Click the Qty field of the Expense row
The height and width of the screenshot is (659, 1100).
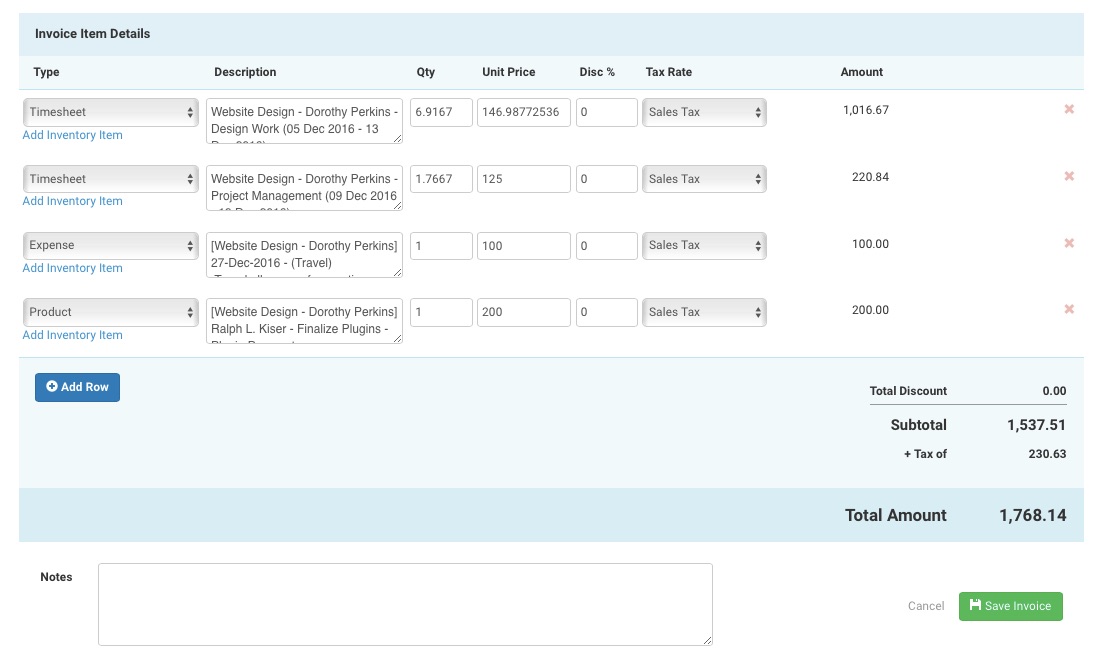[441, 245]
